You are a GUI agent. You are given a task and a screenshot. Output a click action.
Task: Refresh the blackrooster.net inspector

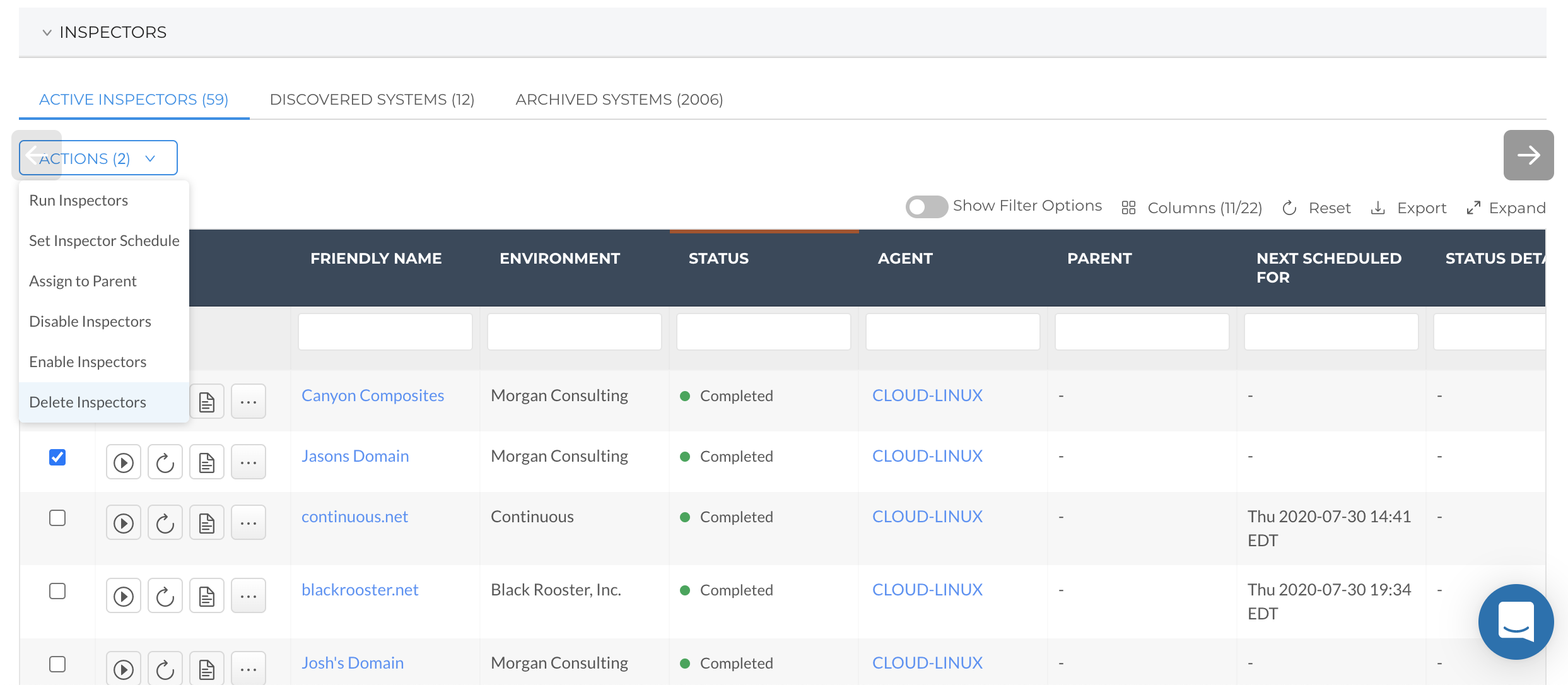pyautogui.click(x=165, y=596)
